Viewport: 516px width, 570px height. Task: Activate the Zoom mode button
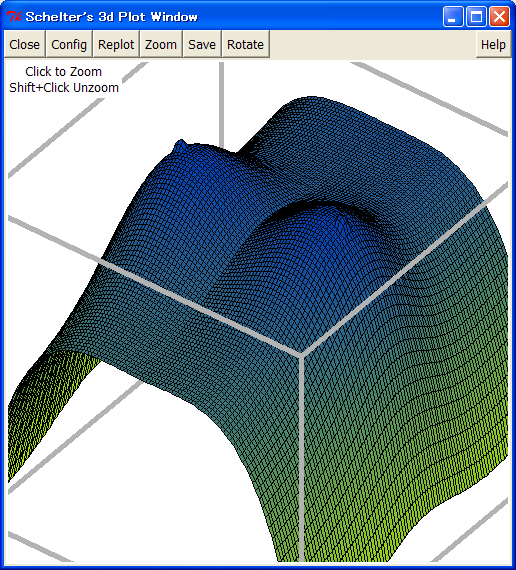tap(161, 44)
